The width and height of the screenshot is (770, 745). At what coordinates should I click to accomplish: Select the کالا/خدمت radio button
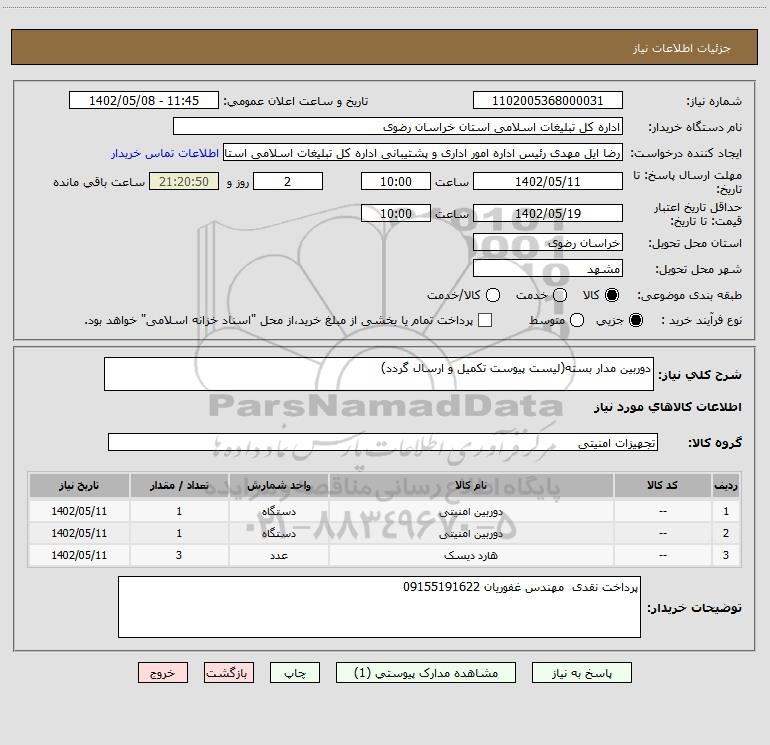pyautogui.click(x=493, y=295)
